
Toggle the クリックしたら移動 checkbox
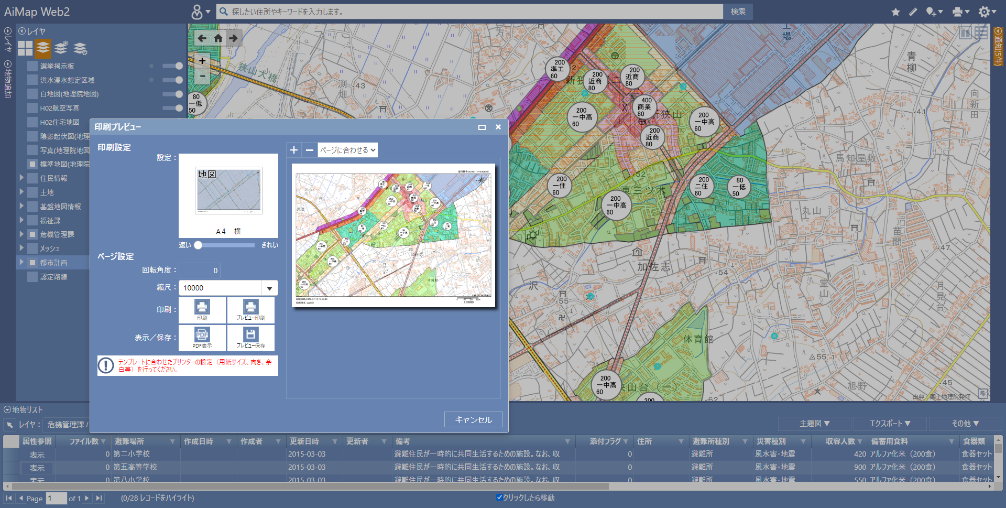coord(501,497)
